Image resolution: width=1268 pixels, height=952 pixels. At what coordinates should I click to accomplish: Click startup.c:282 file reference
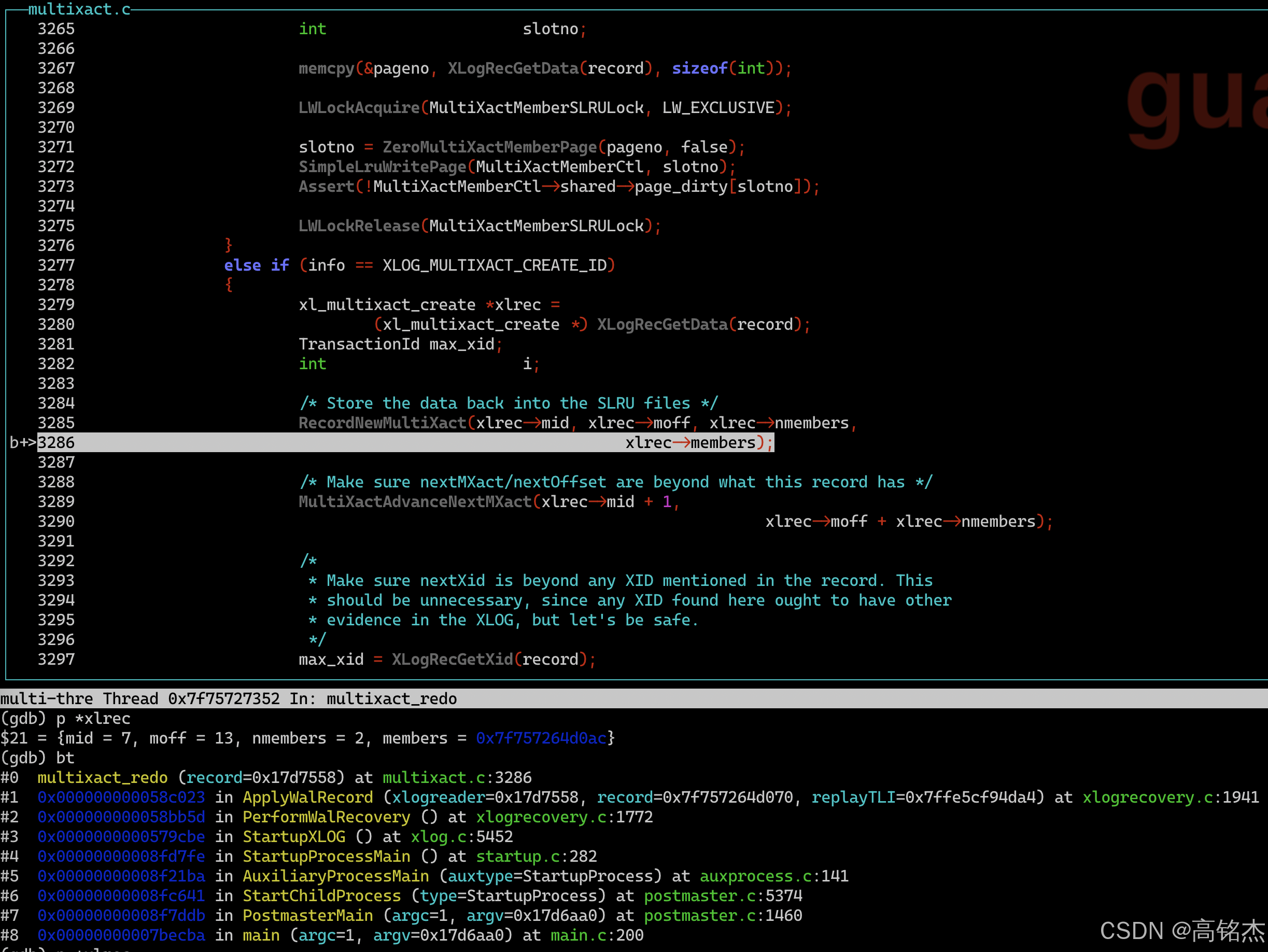click(537, 857)
